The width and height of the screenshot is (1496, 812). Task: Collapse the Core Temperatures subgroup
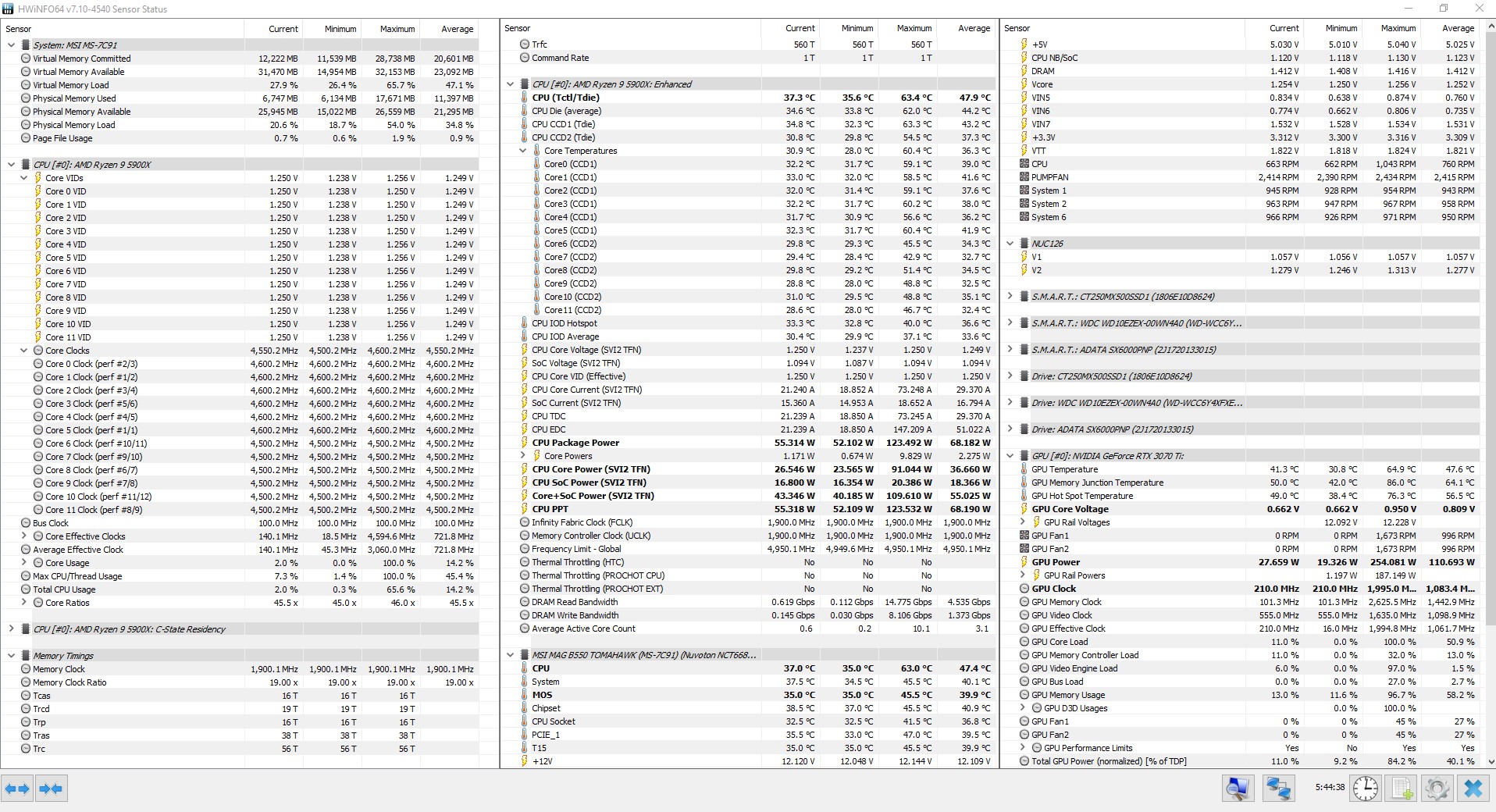pyautogui.click(x=523, y=151)
